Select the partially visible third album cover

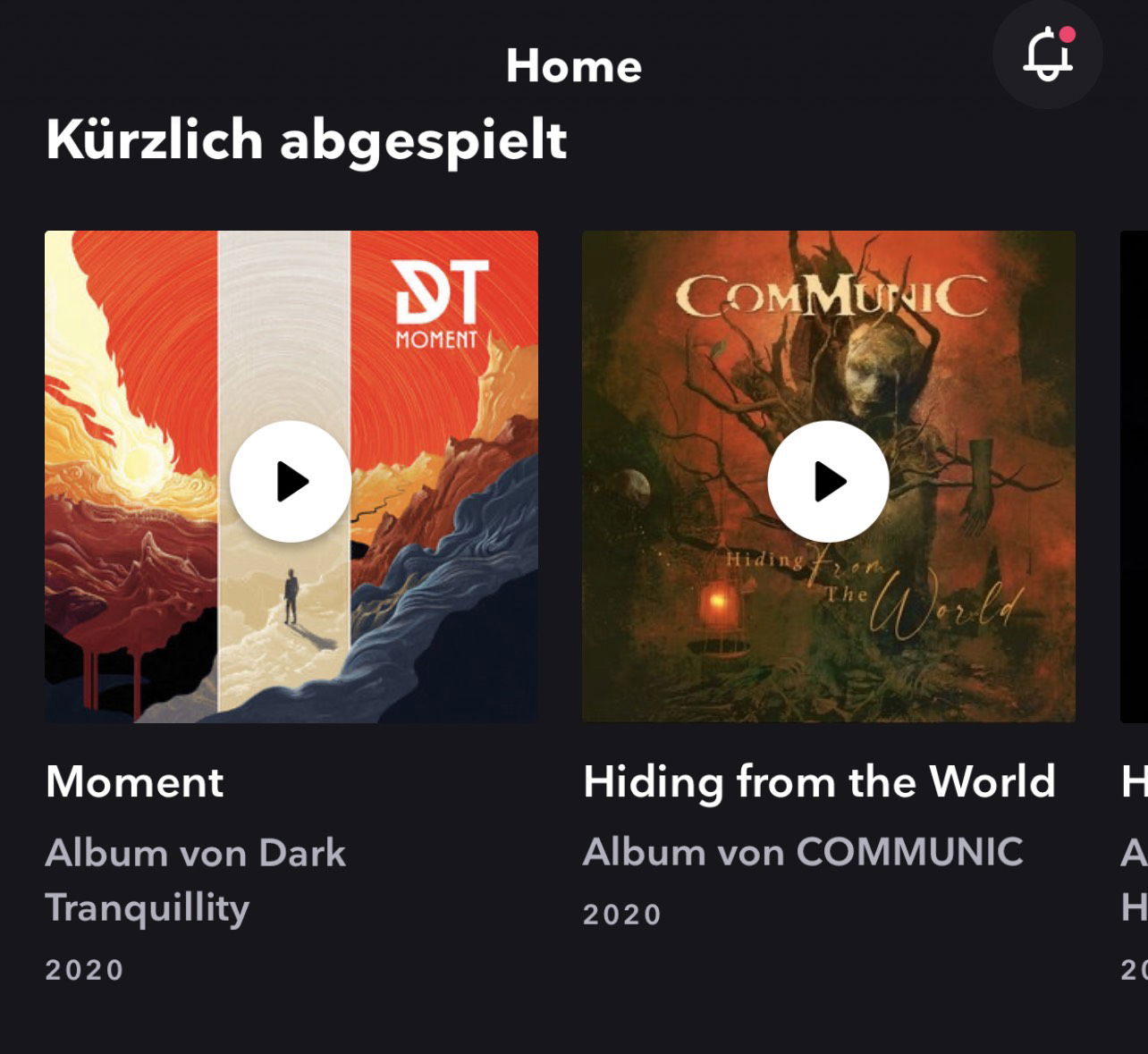pos(1134,476)
